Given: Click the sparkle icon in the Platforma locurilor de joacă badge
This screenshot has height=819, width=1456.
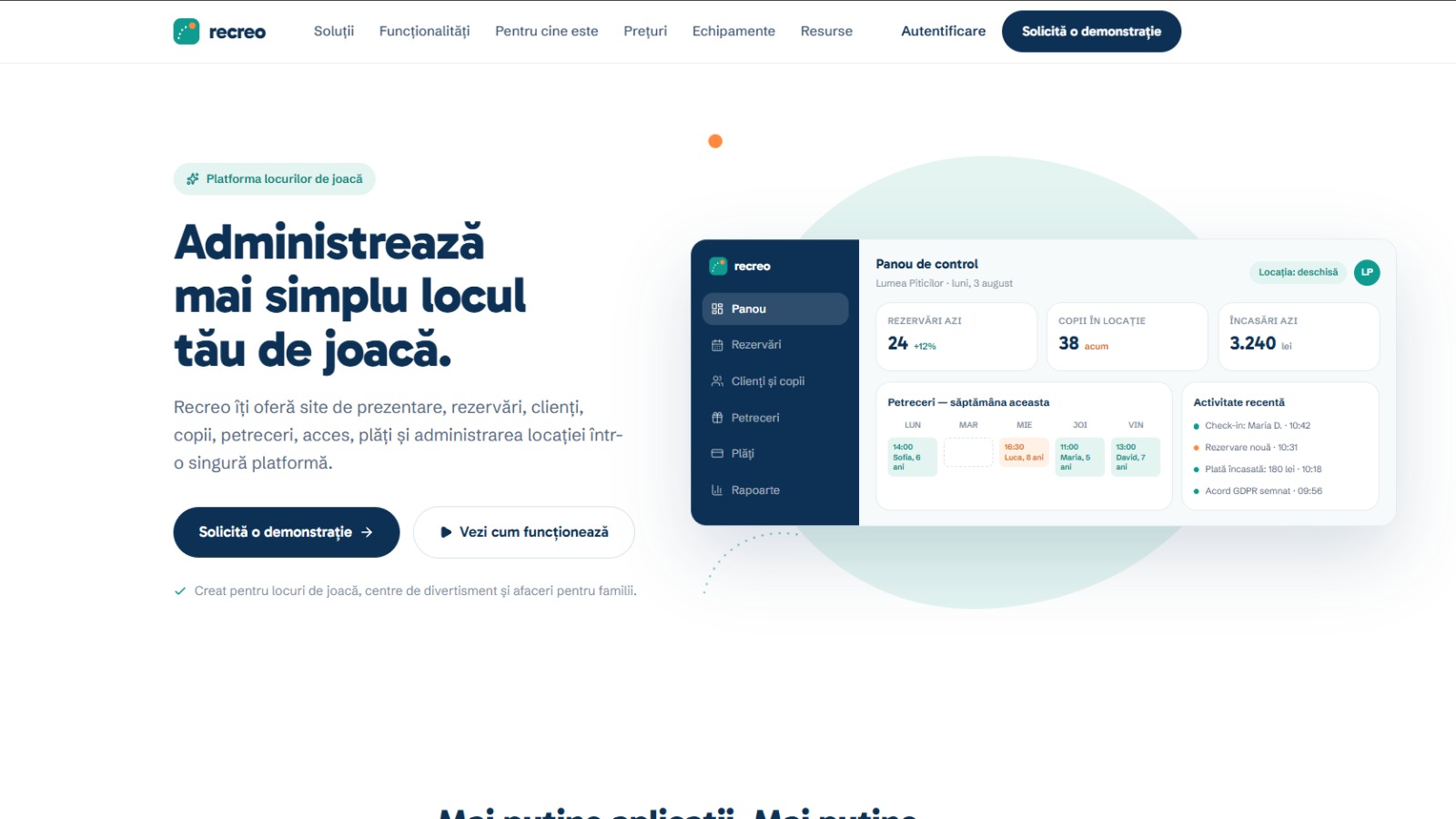Looking at the screenshot, I should [193, 179].
